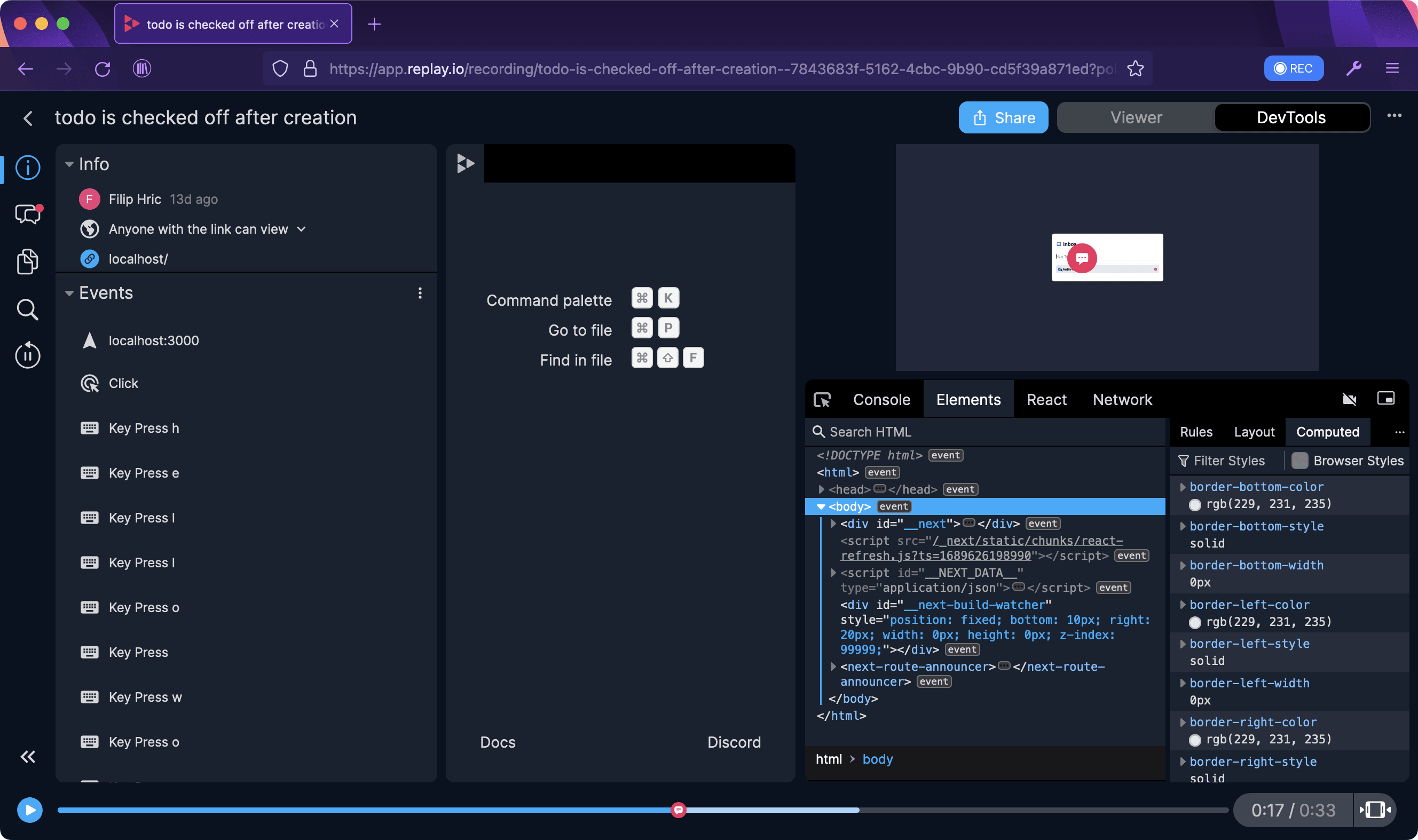This screenshot has width=1418, height=840.
Task: Switch to Viewer mode
Action: pos(1136,118)
